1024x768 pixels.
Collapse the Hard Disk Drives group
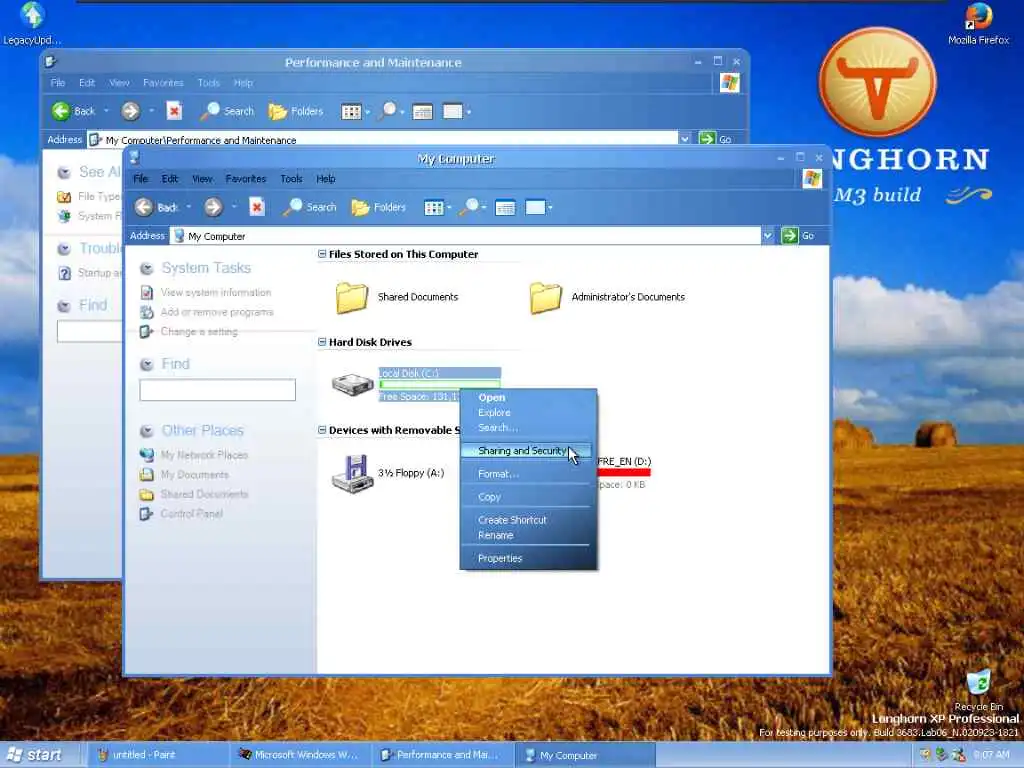click(322, 342)
